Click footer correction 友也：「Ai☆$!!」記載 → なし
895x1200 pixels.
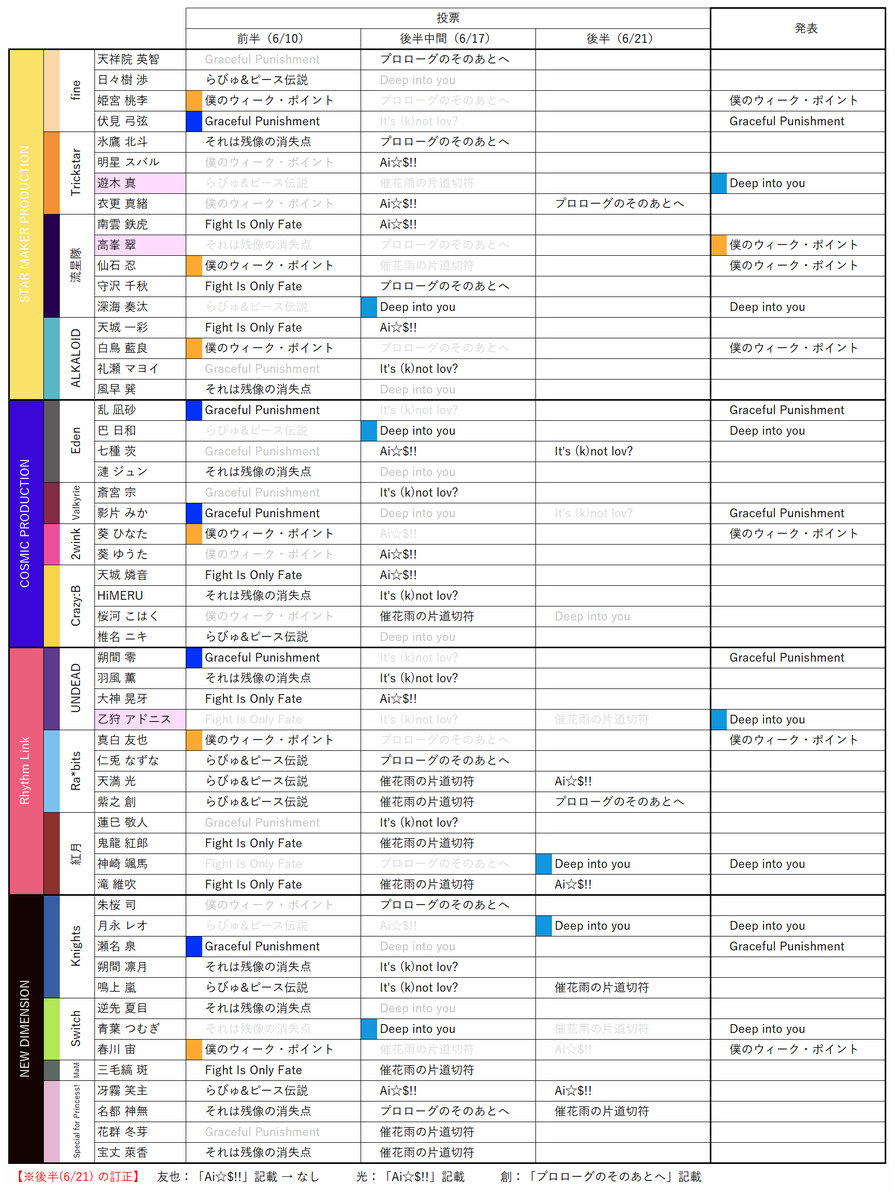(238, 1177)
